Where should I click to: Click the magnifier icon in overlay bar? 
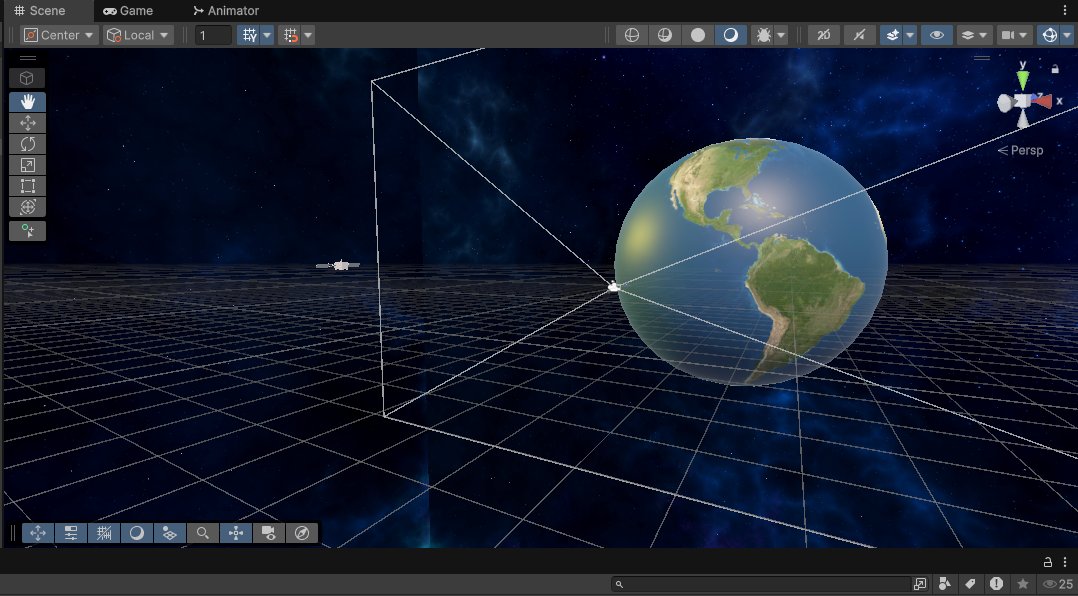(203, 533)
